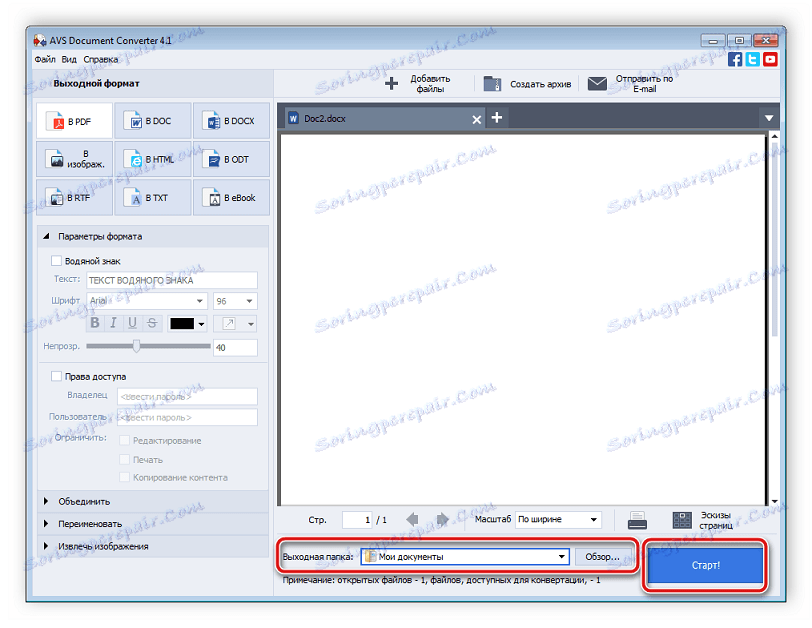This screenshot has width=812, height=628.
Task: Click the opacity value field
Action: pos(235,347)
